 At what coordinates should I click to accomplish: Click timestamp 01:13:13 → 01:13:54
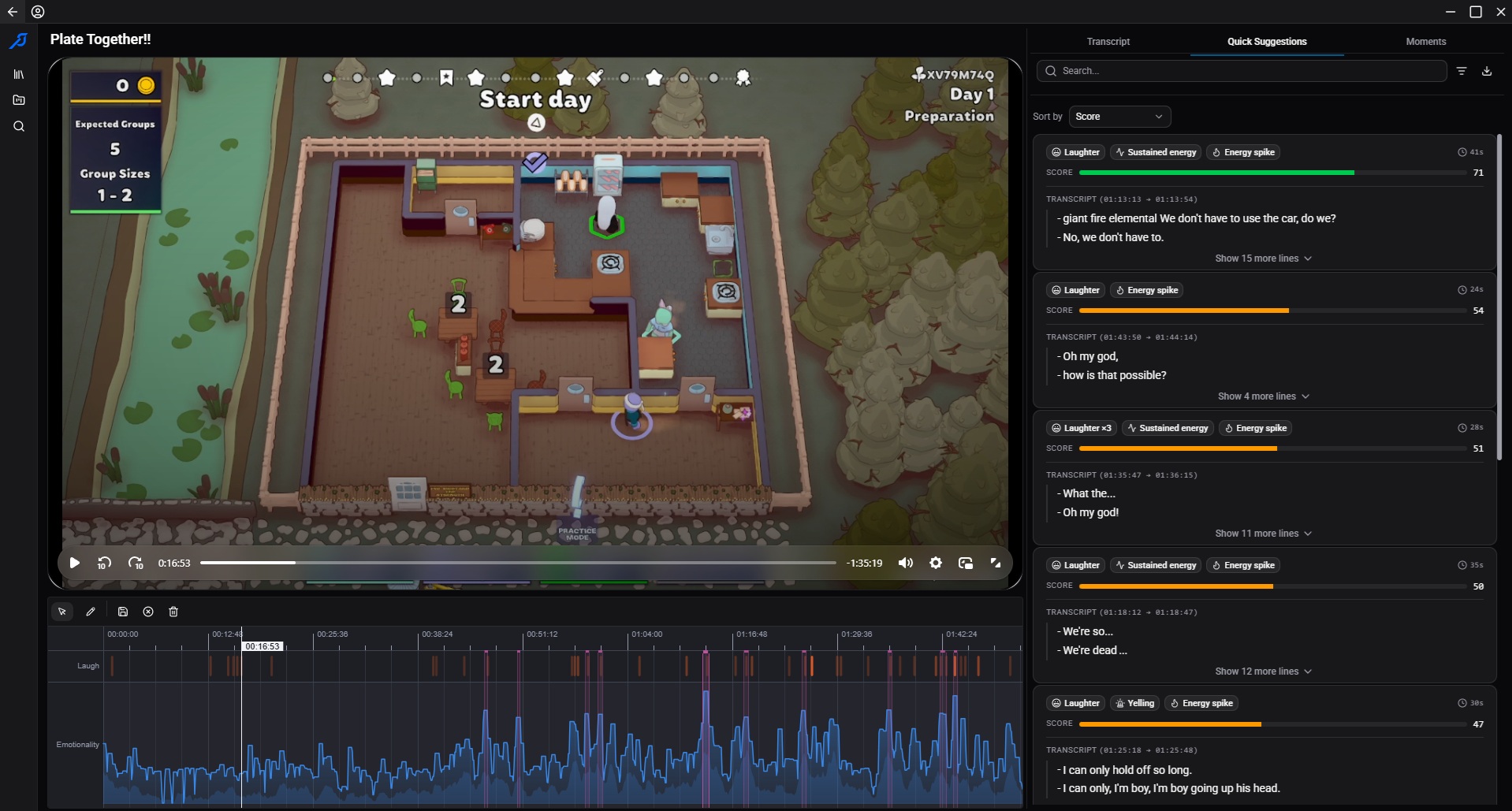tap(1149, 199)
